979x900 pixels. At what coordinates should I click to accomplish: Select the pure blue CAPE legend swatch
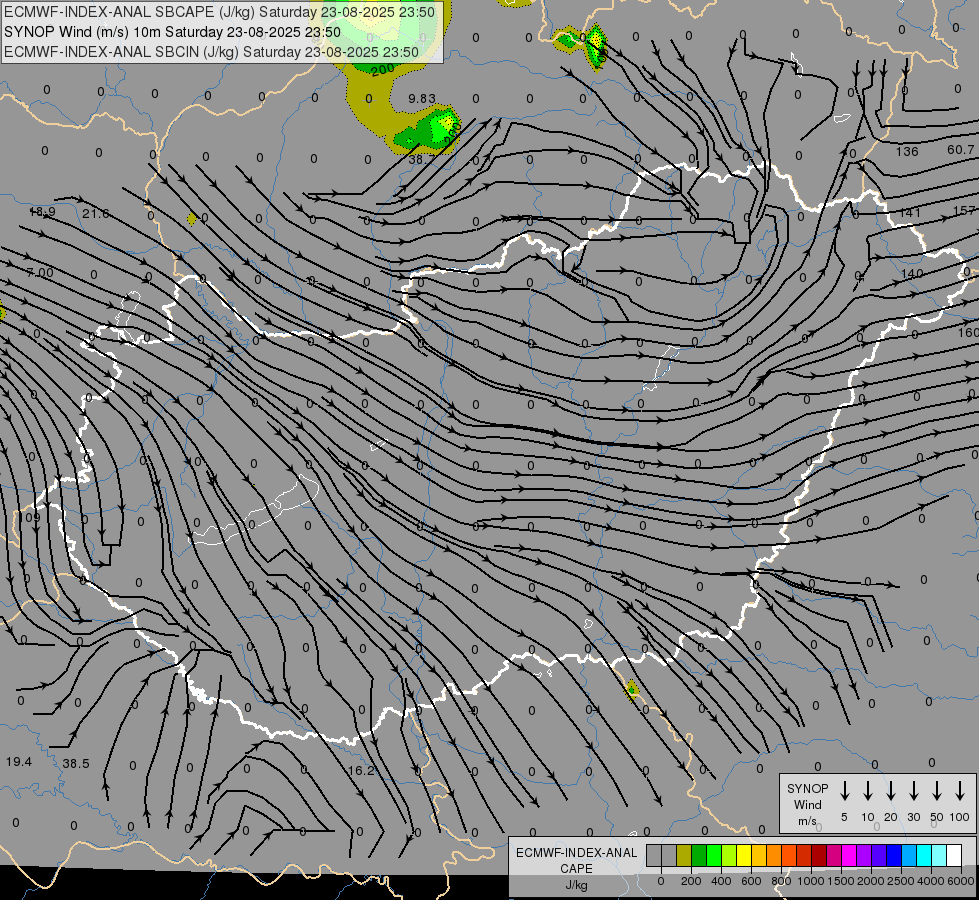click(894, 856)
